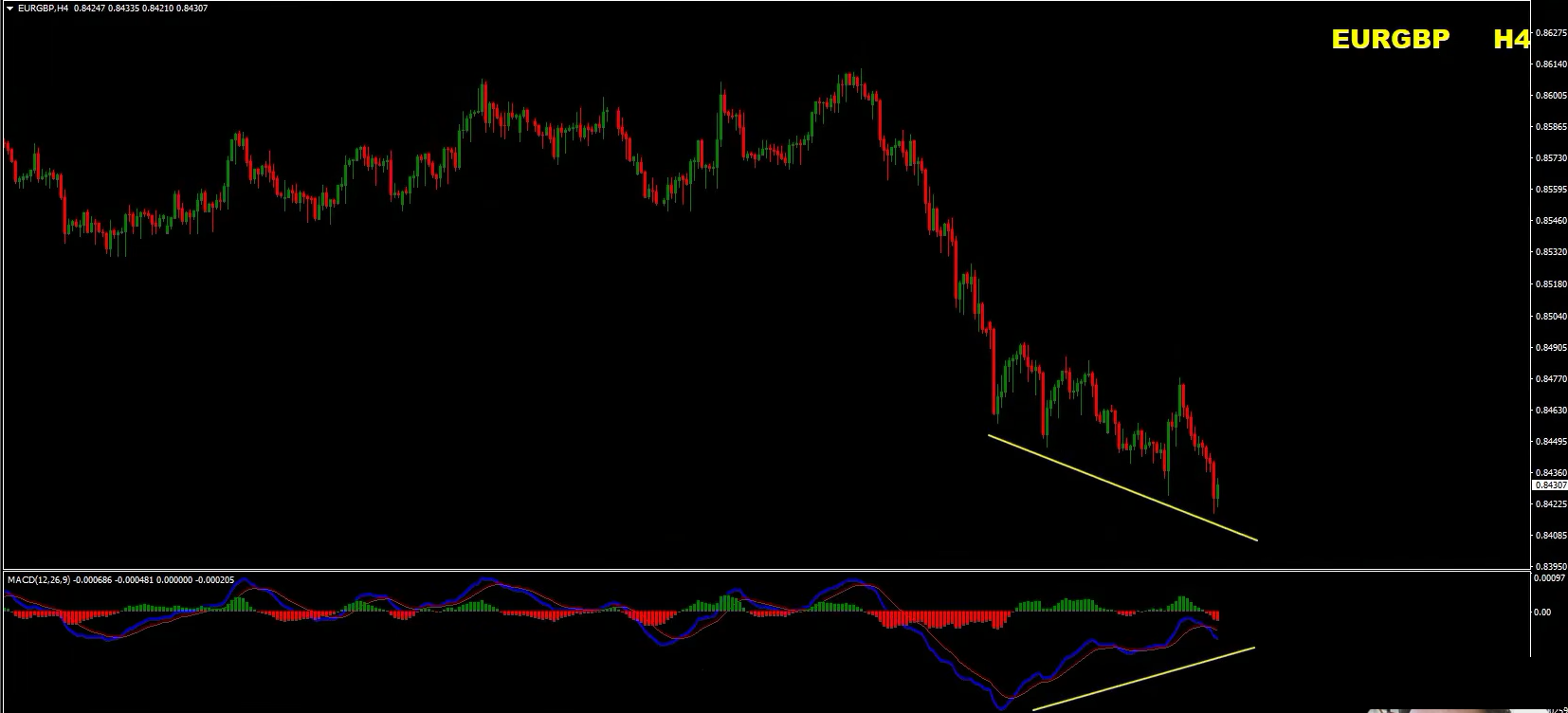Click the 0.86275 price axis value
The image size is (1568, 713).
click(1550, 33)
